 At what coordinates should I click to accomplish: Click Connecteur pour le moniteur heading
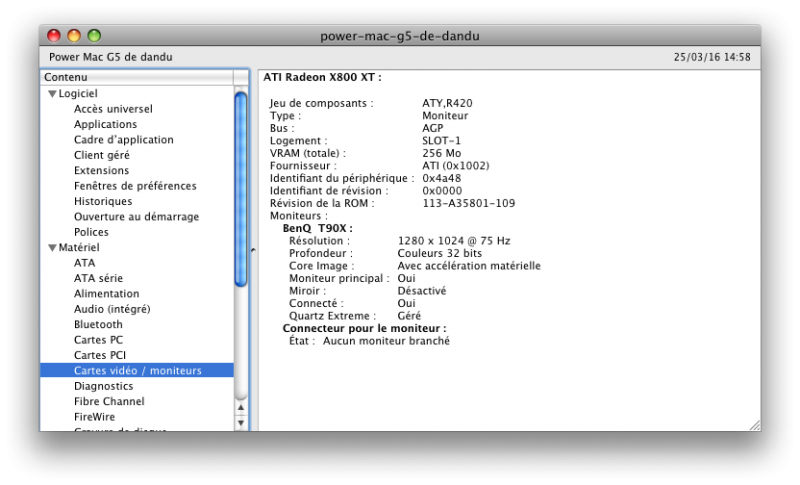tap(364, 328)
